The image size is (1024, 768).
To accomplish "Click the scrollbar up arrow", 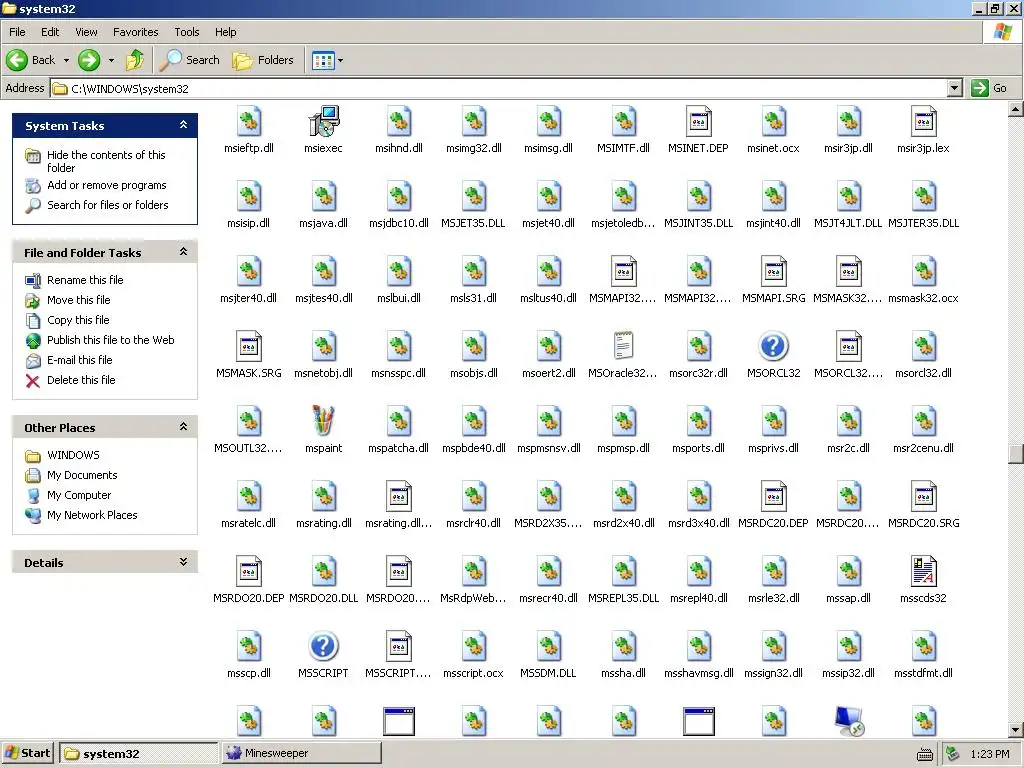I will 1016,109.
